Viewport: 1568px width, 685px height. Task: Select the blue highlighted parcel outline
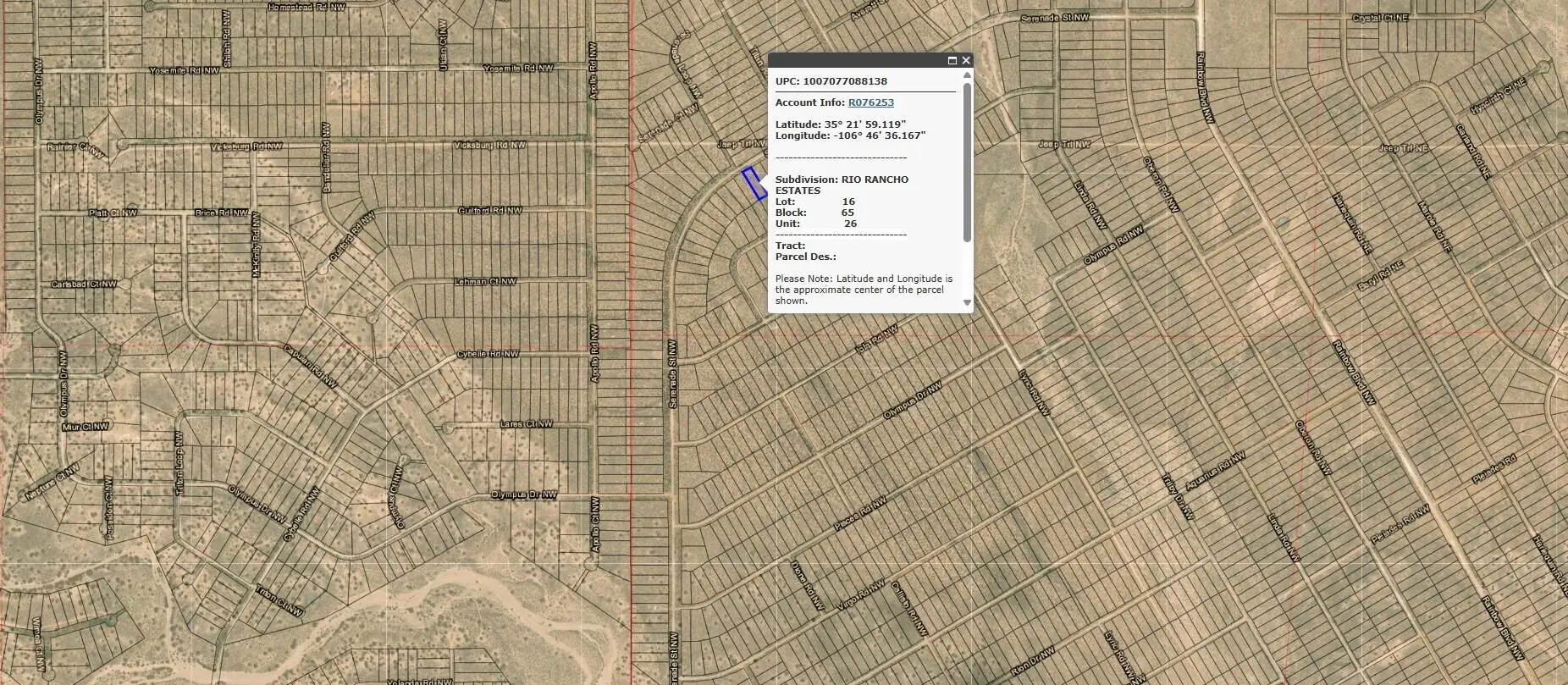coord(754,184)
